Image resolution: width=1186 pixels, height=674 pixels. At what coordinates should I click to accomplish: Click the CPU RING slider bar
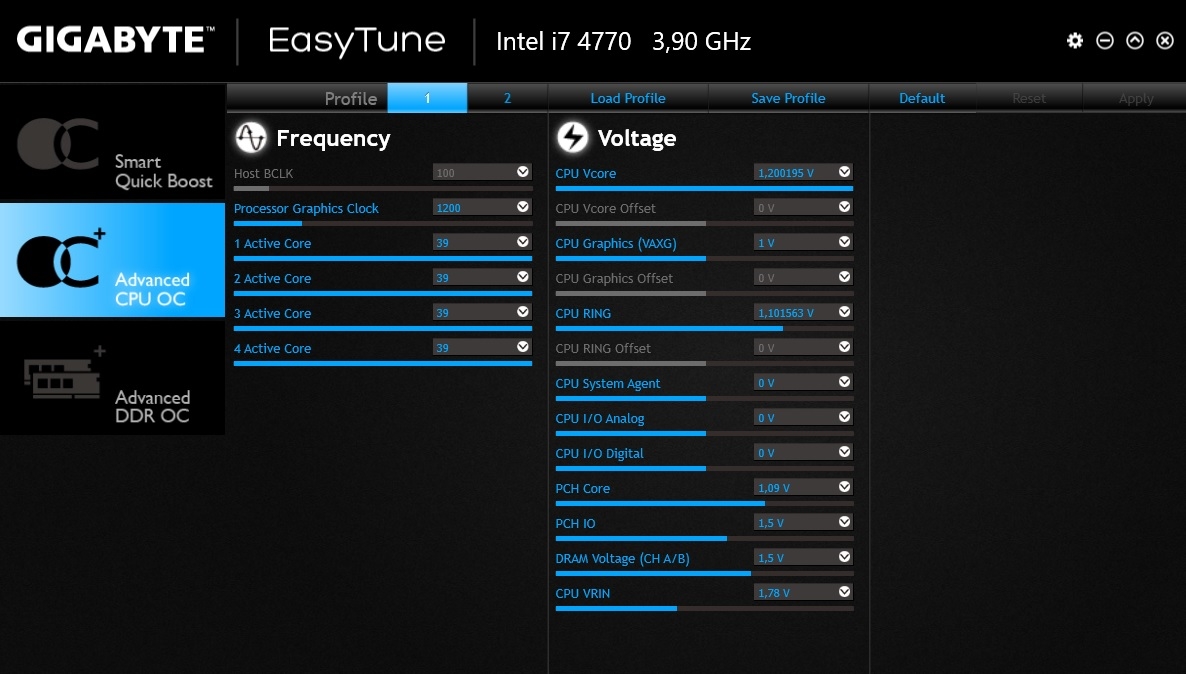tap(704, 328)
